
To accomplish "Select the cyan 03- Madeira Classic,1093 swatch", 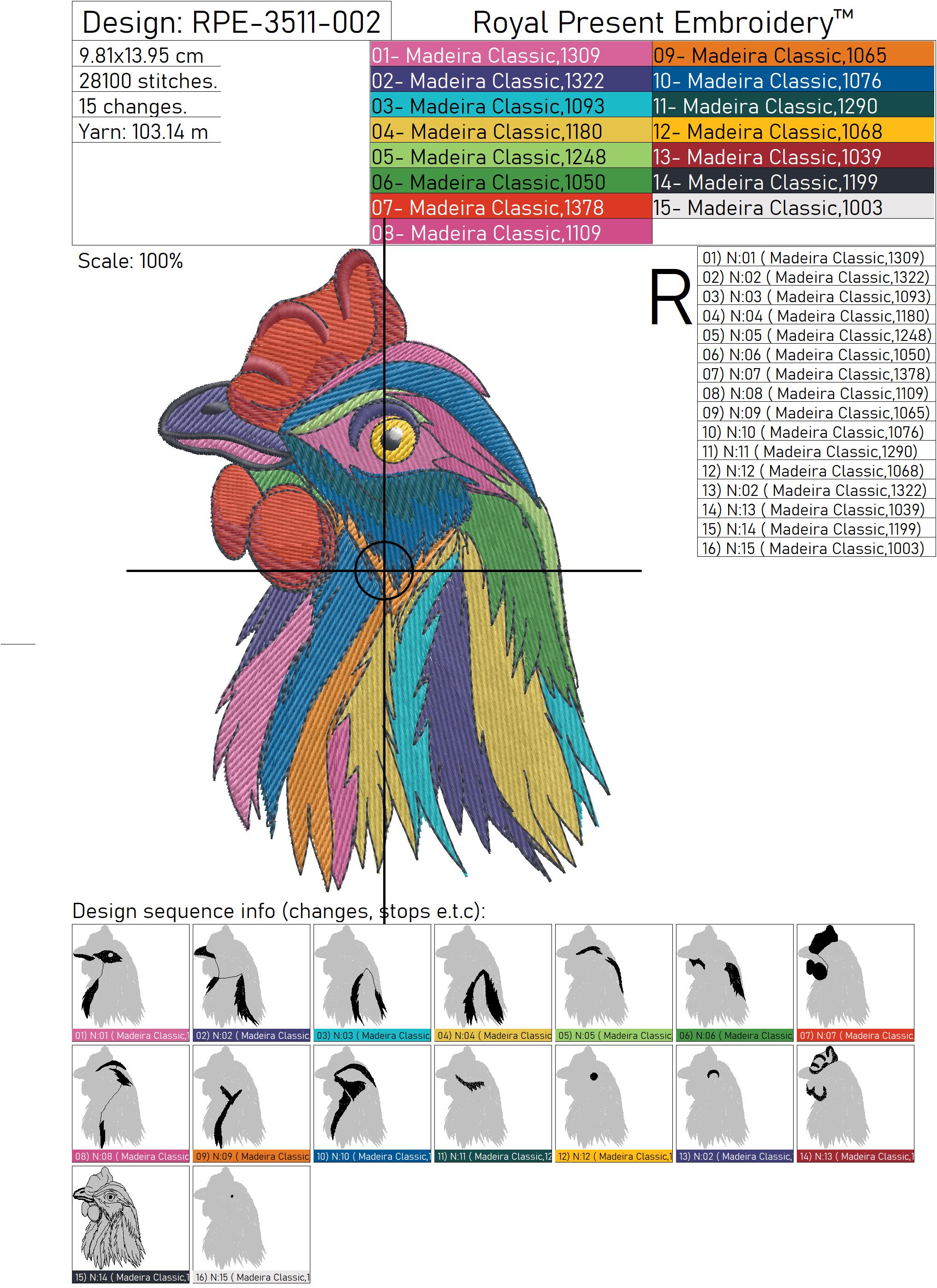I will 511,106.
